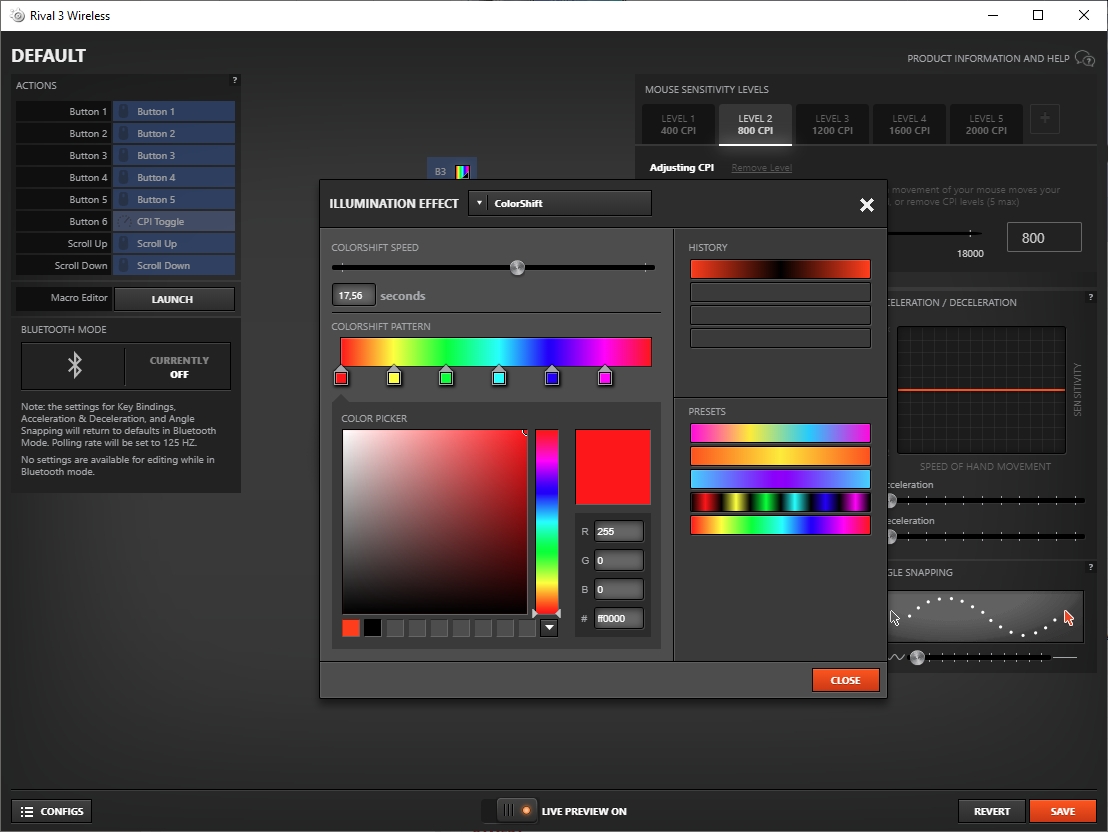Click the Remove Level link
This screenshot has width=1108, height=832.
[x=761, y=168]
